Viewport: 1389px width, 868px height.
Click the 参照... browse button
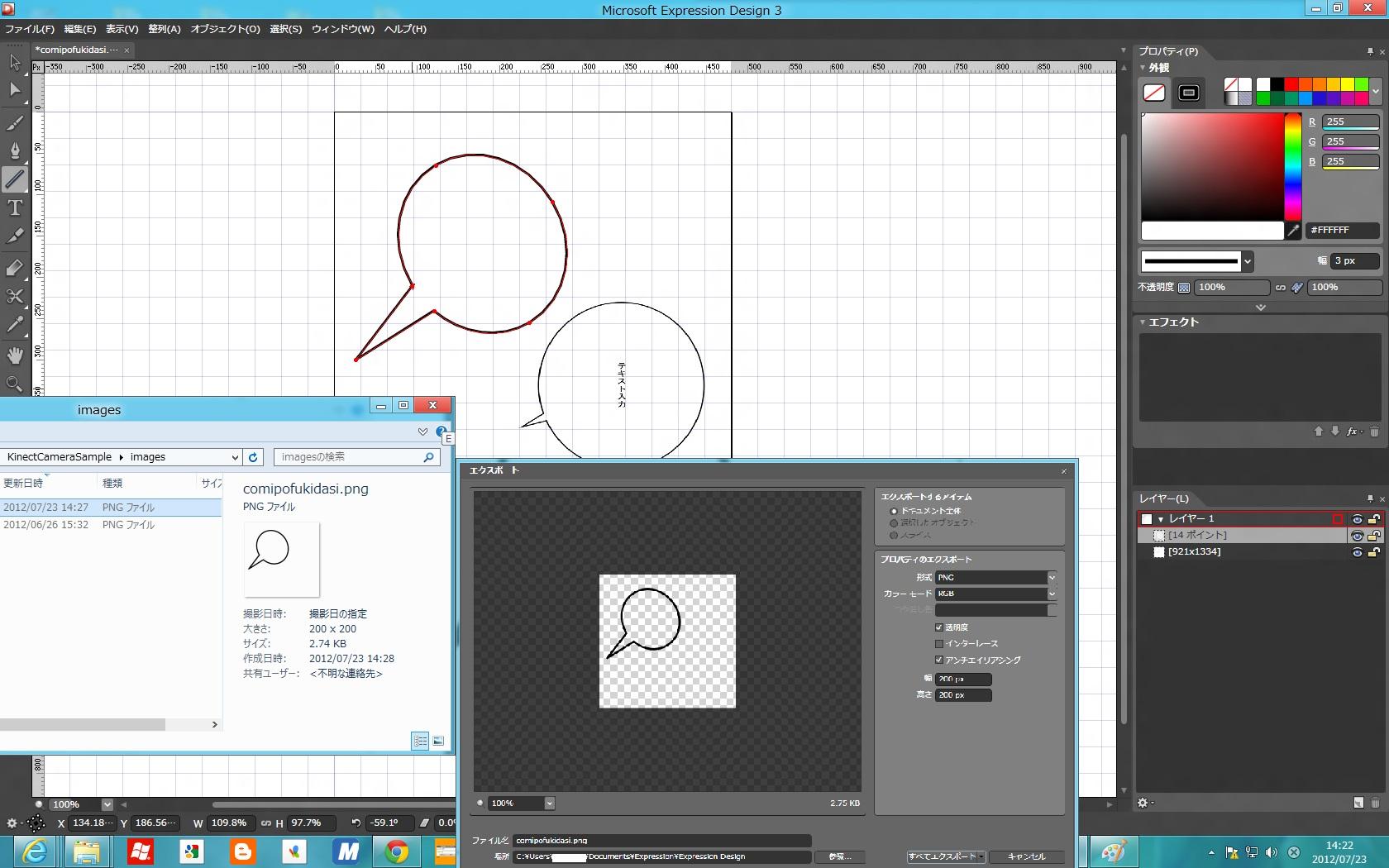click(839, 856)
